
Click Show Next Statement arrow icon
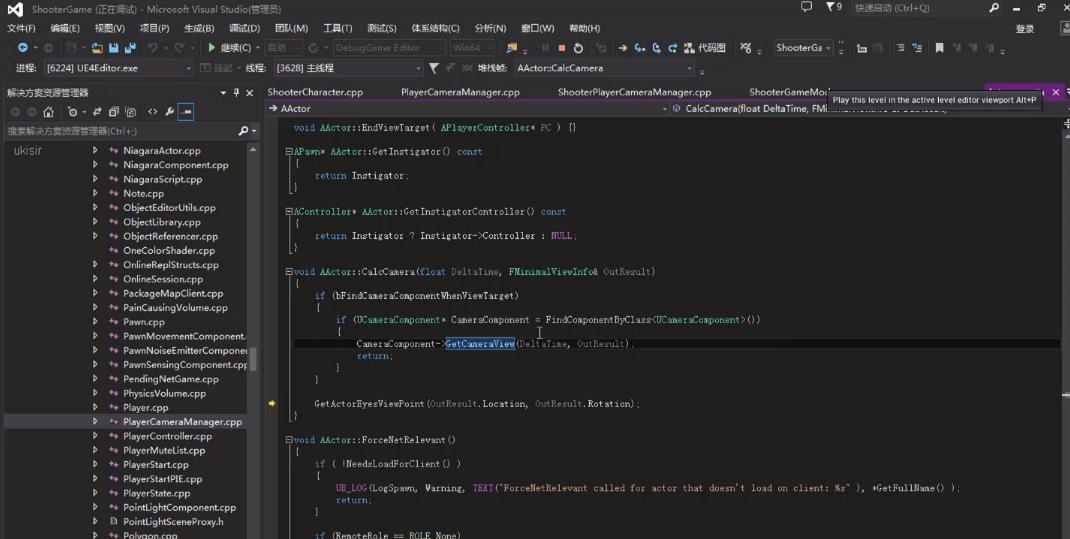pyautogui.click(x=622, y=48)
